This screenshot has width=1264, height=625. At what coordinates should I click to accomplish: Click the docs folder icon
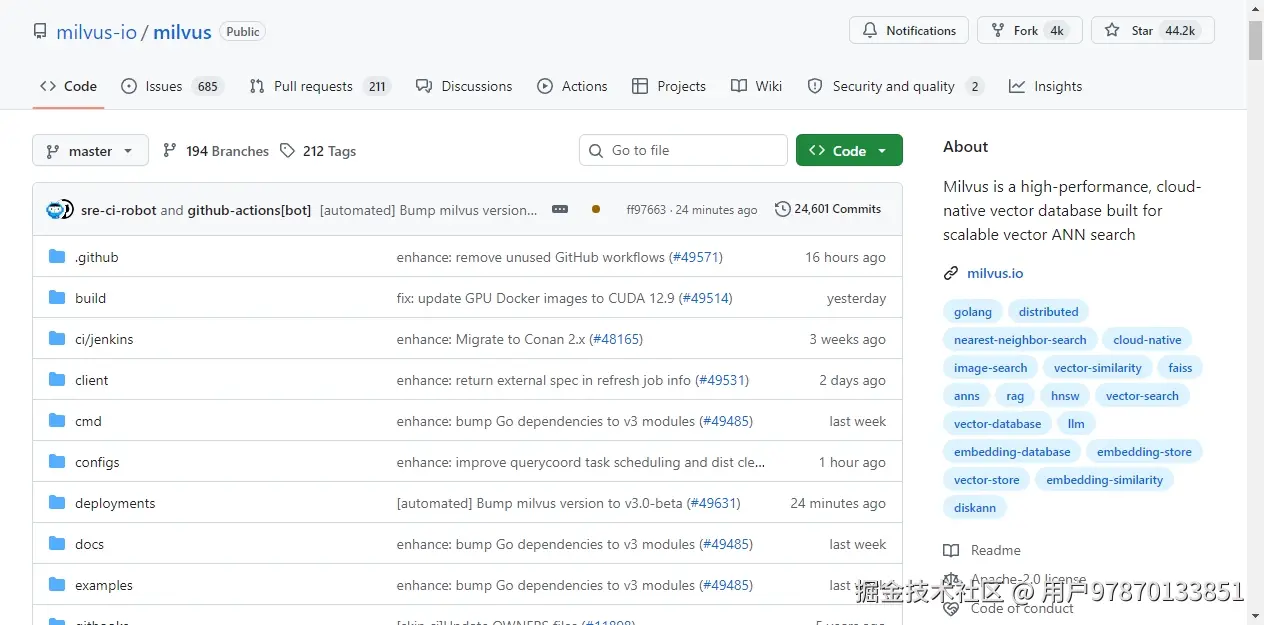[57, 544]
